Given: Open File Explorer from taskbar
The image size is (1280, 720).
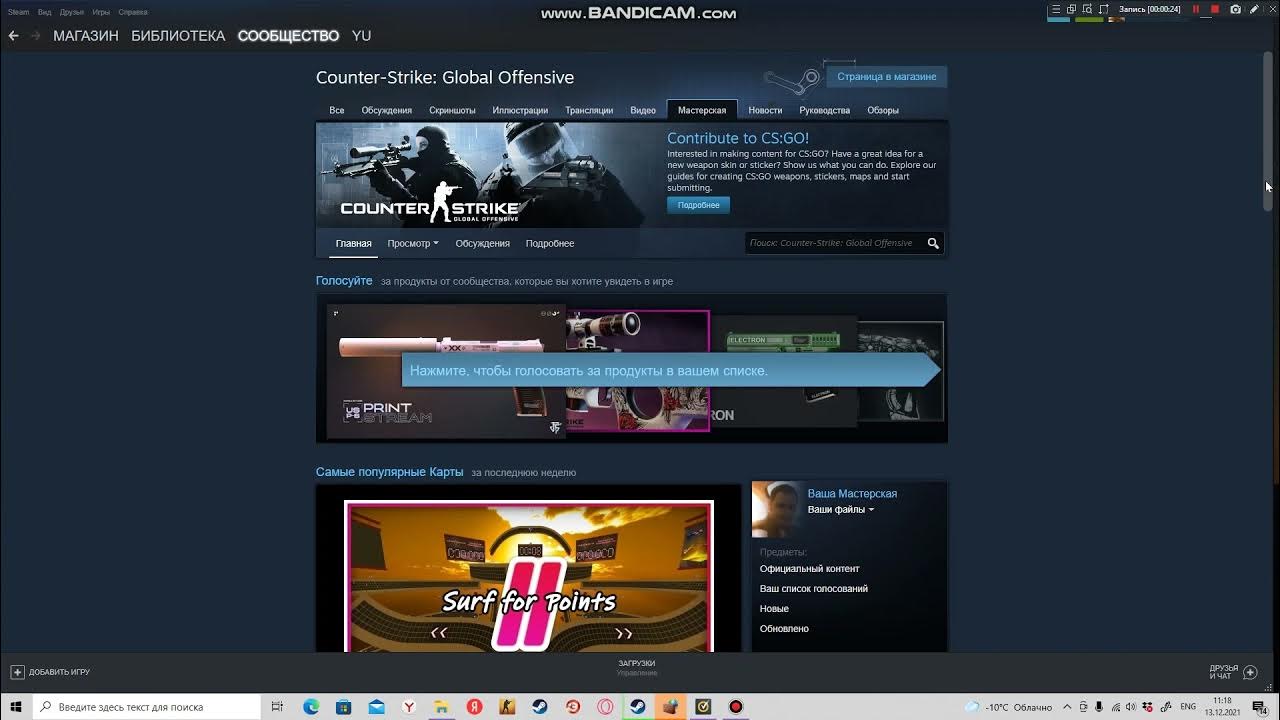Looking at the screenshot, I should coord(441,706).
